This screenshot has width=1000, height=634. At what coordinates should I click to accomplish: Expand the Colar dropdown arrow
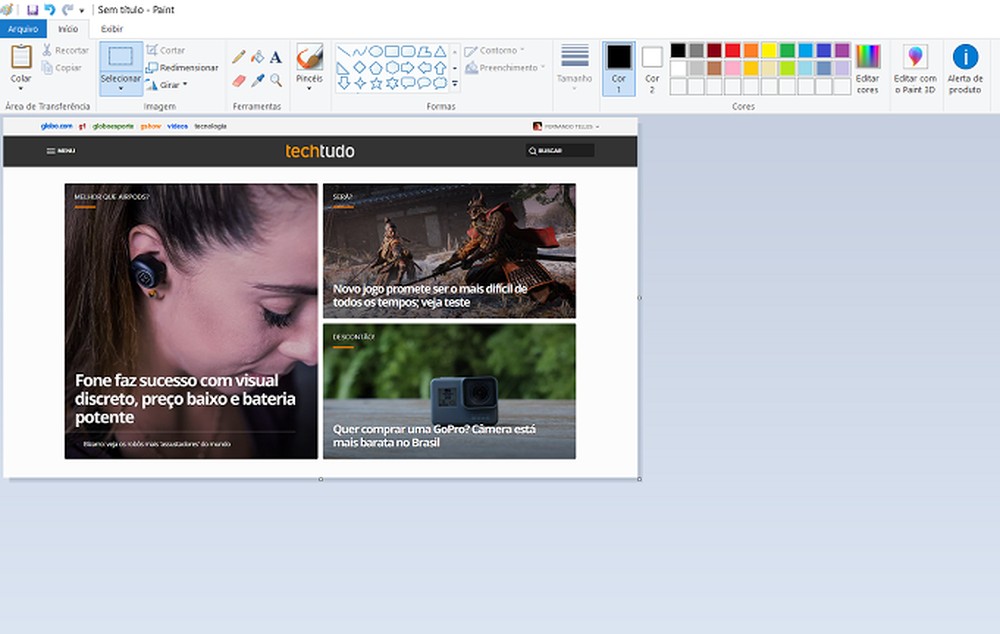click(21, 87)
